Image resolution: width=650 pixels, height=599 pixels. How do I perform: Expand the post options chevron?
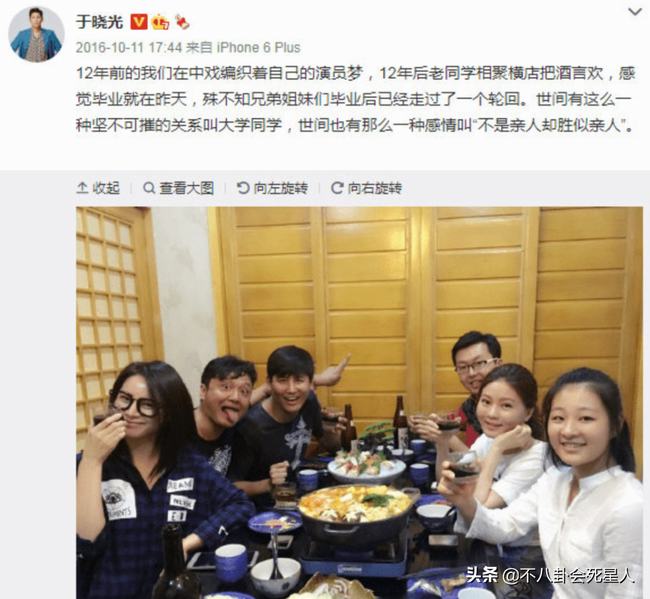click(x=635, y=12)
